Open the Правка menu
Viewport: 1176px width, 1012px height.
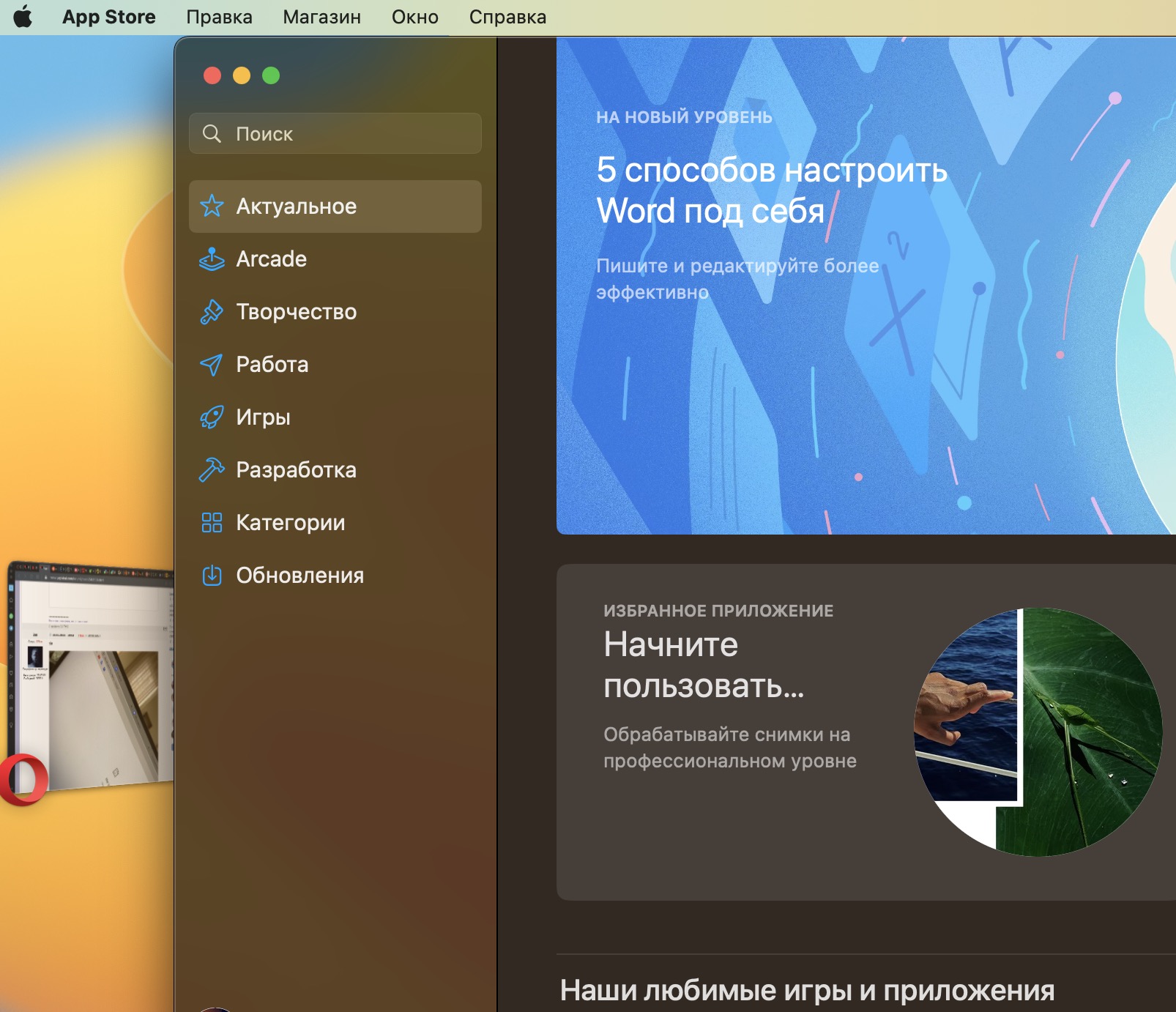(219, 17)
